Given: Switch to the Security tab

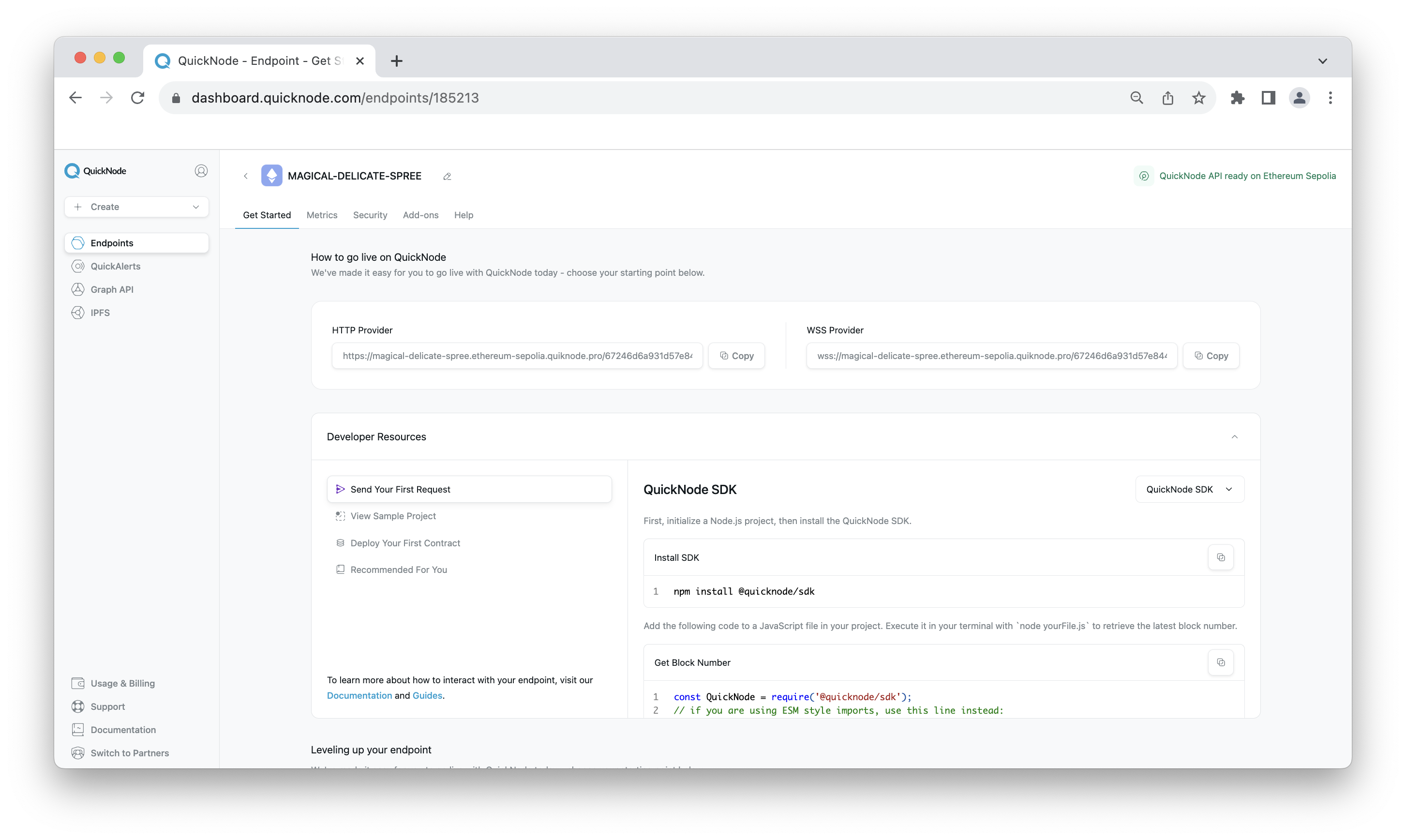Looking at the screenshot, I should (x=370, y=215).
